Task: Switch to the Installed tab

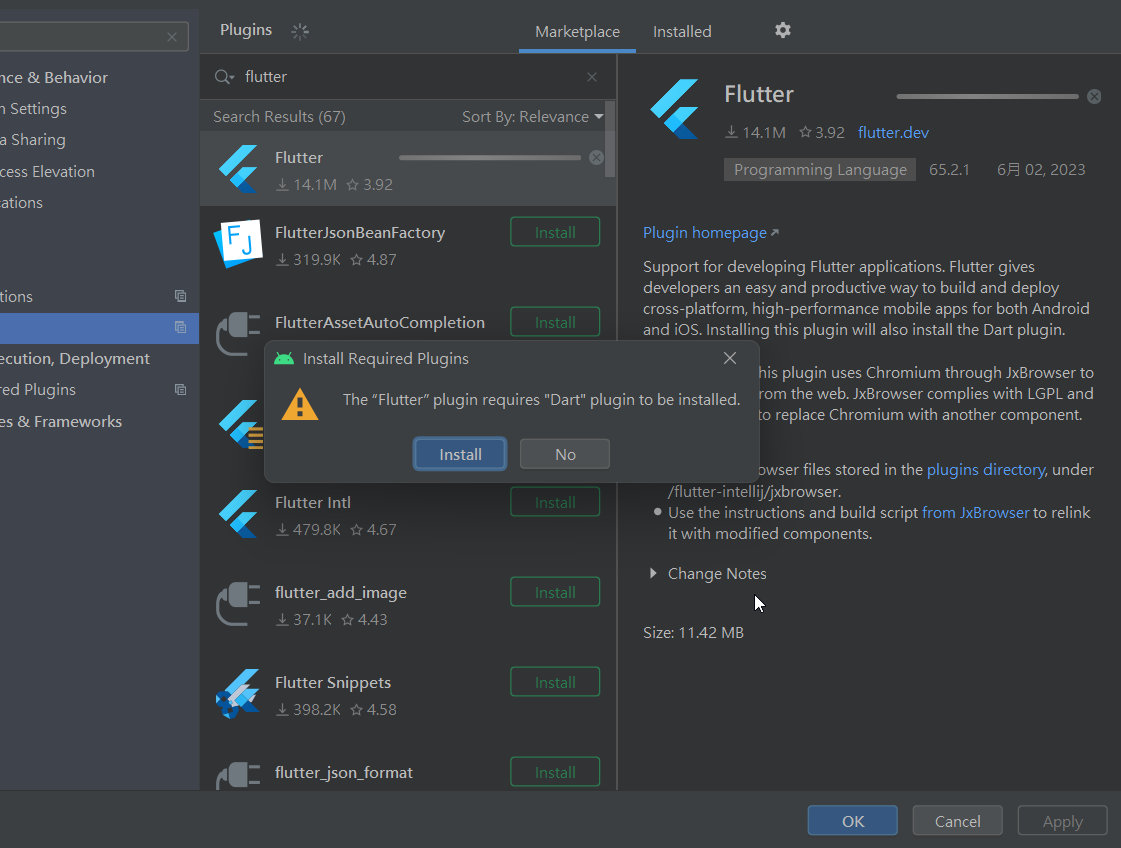Action: (682, 31)
